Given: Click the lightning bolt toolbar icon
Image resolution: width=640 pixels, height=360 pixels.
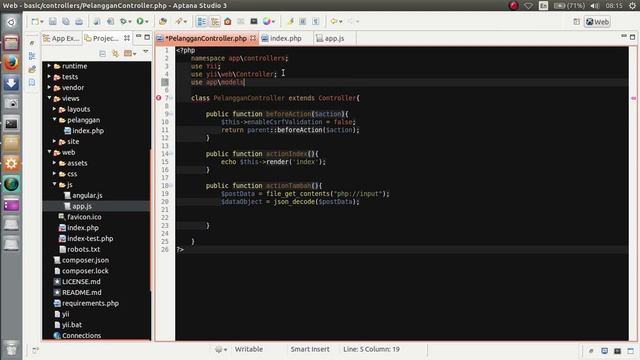Looking at the screenshot, I should 290,21.
